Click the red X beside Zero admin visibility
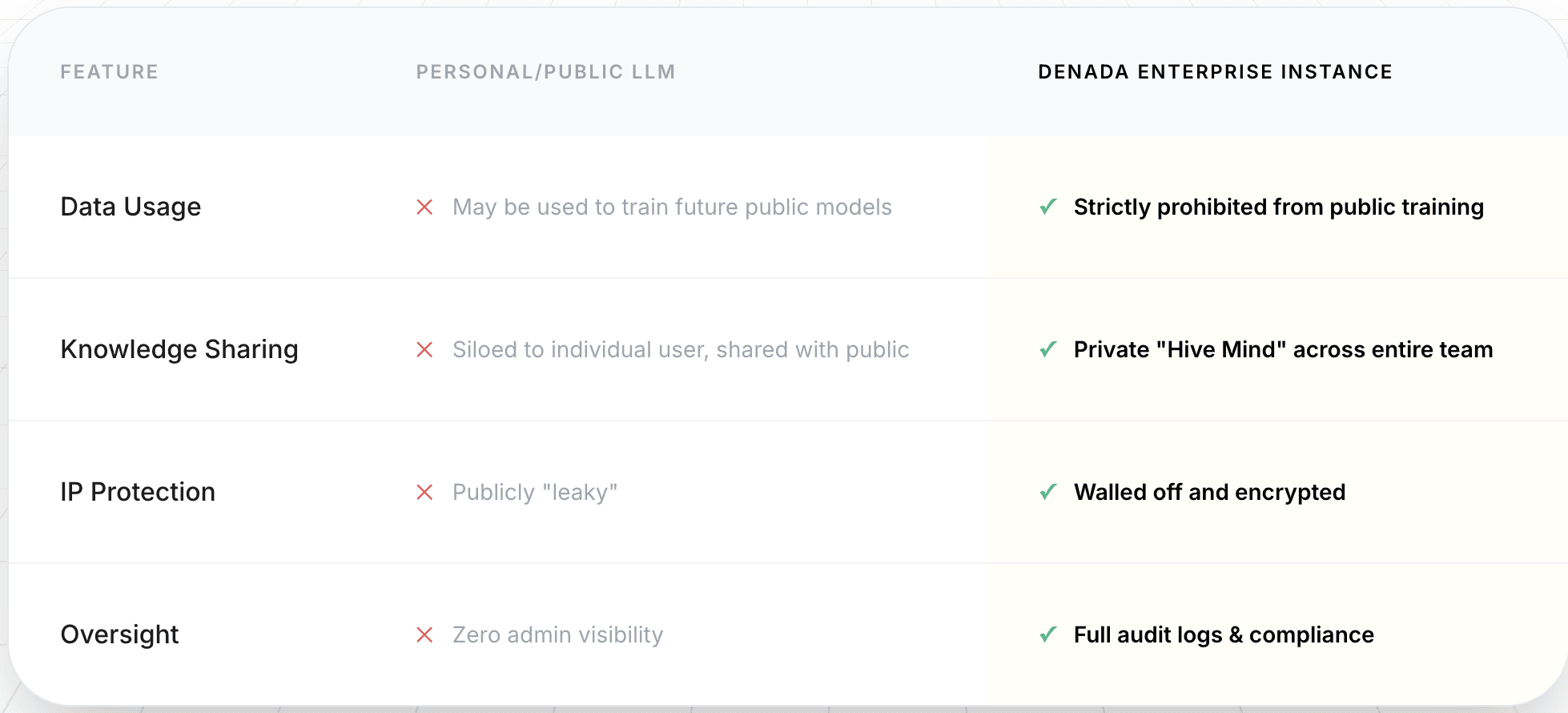This screenshot has width=1568, height=713. [424, 635]
